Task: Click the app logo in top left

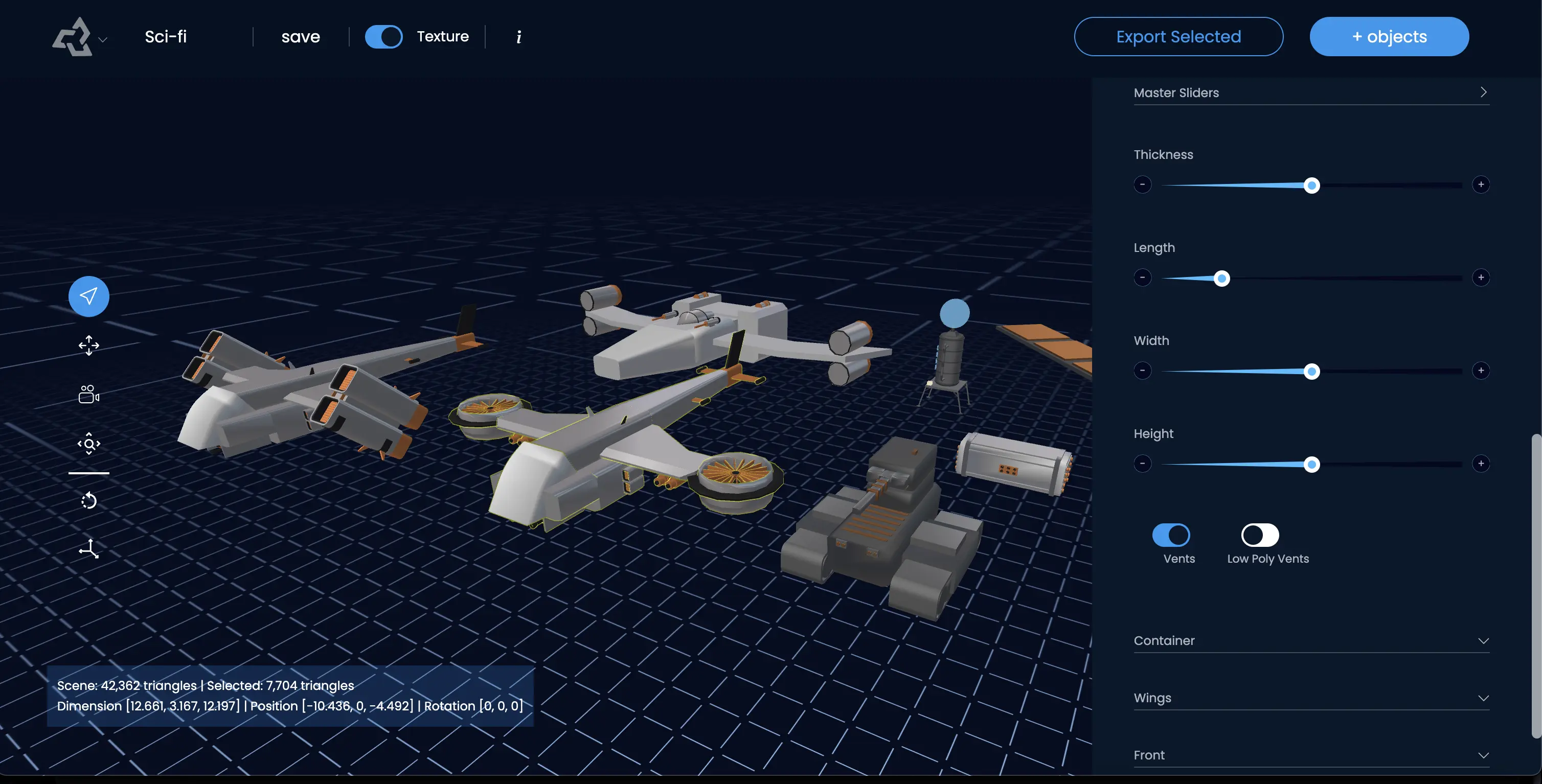Action: click(72, 36)
